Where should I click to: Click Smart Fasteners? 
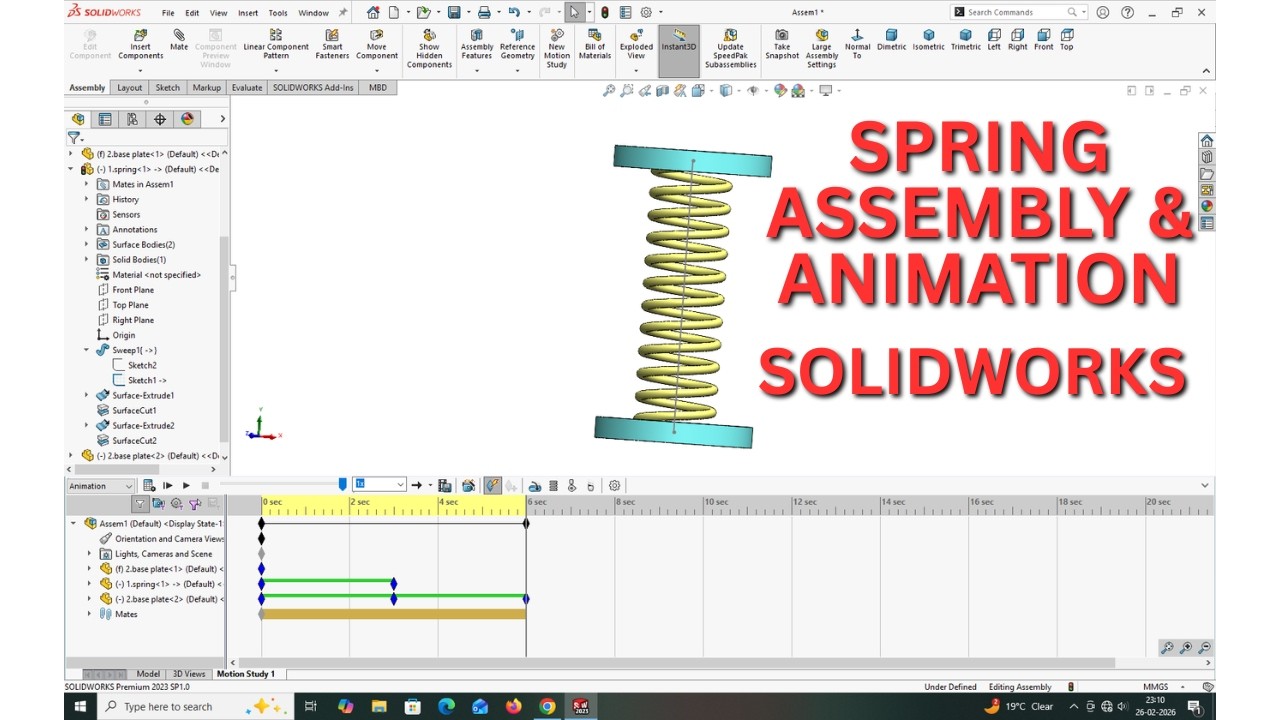[332, 44]
